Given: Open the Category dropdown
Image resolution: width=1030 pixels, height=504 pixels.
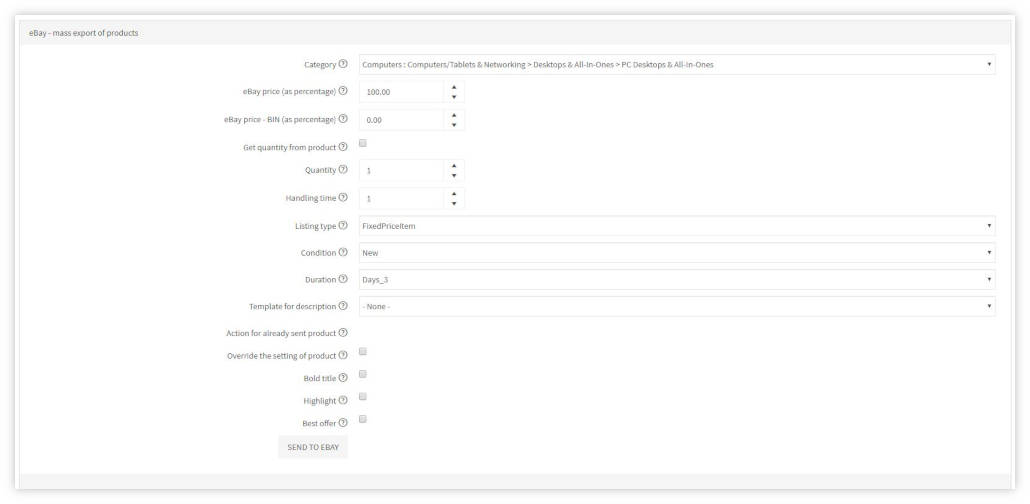Looking at the screenshot, I should pyautogui.click(x=677, y=64).
